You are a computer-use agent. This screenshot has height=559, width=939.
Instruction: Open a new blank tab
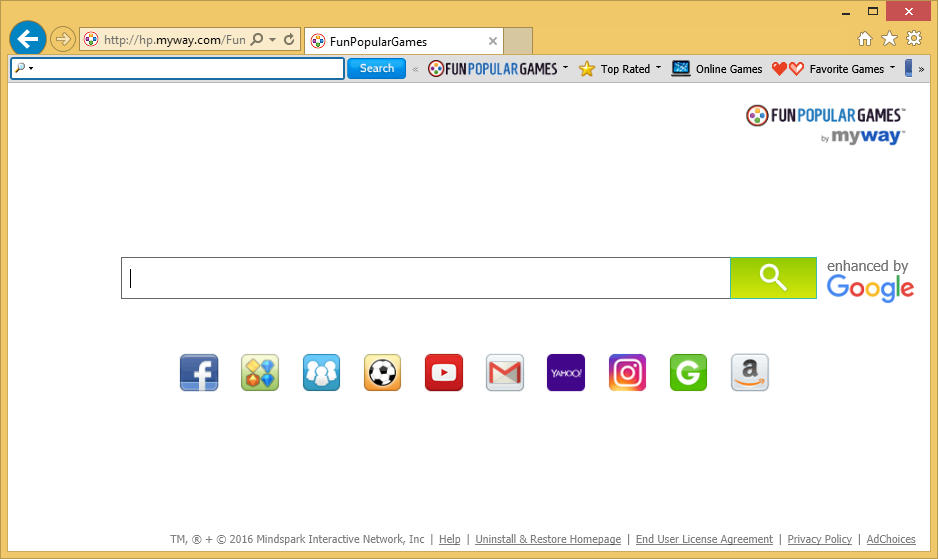517,41
